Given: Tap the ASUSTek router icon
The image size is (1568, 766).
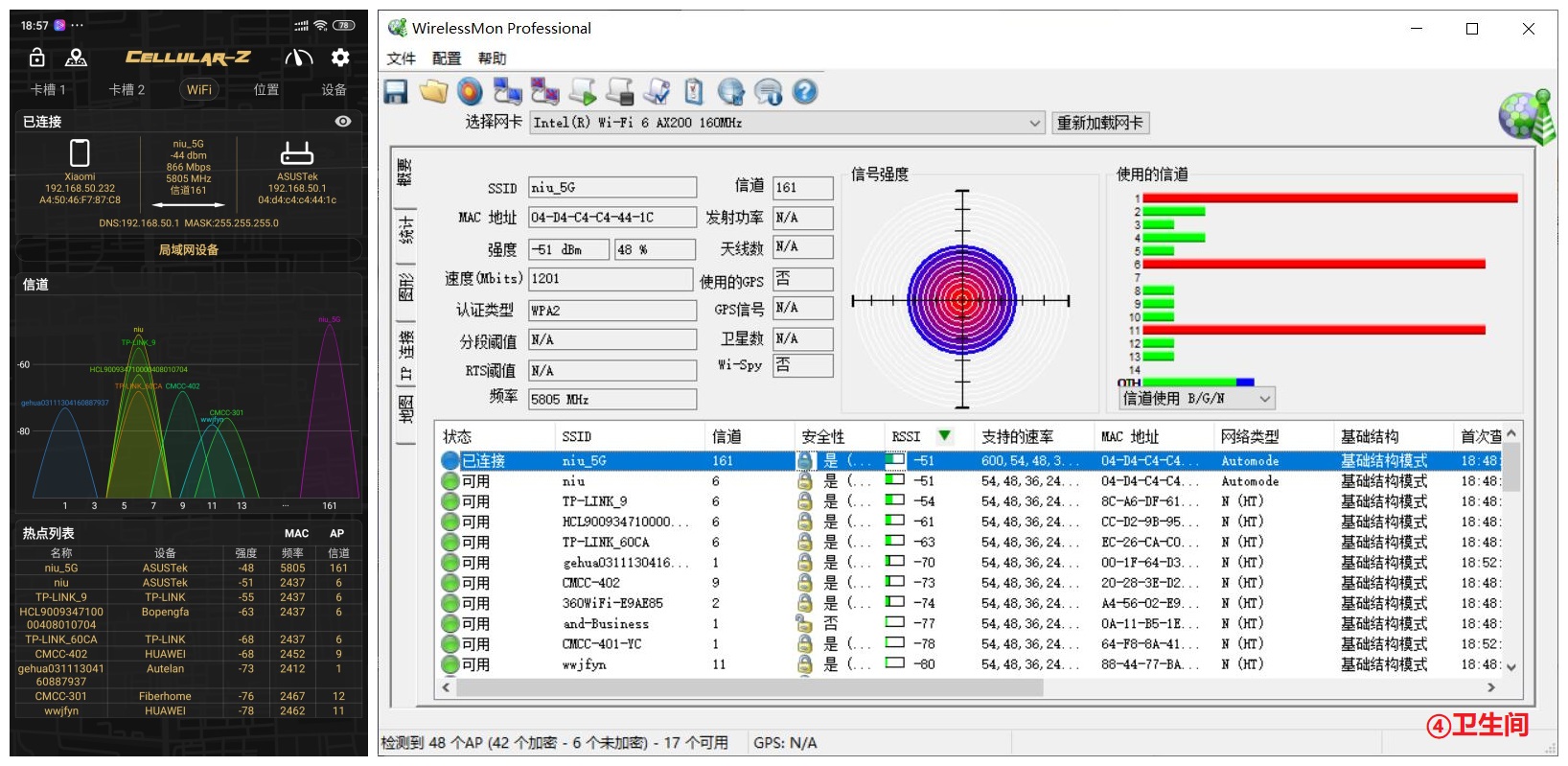Looking at the screenshot, I should pyautogui.click(x=297, y=153).
